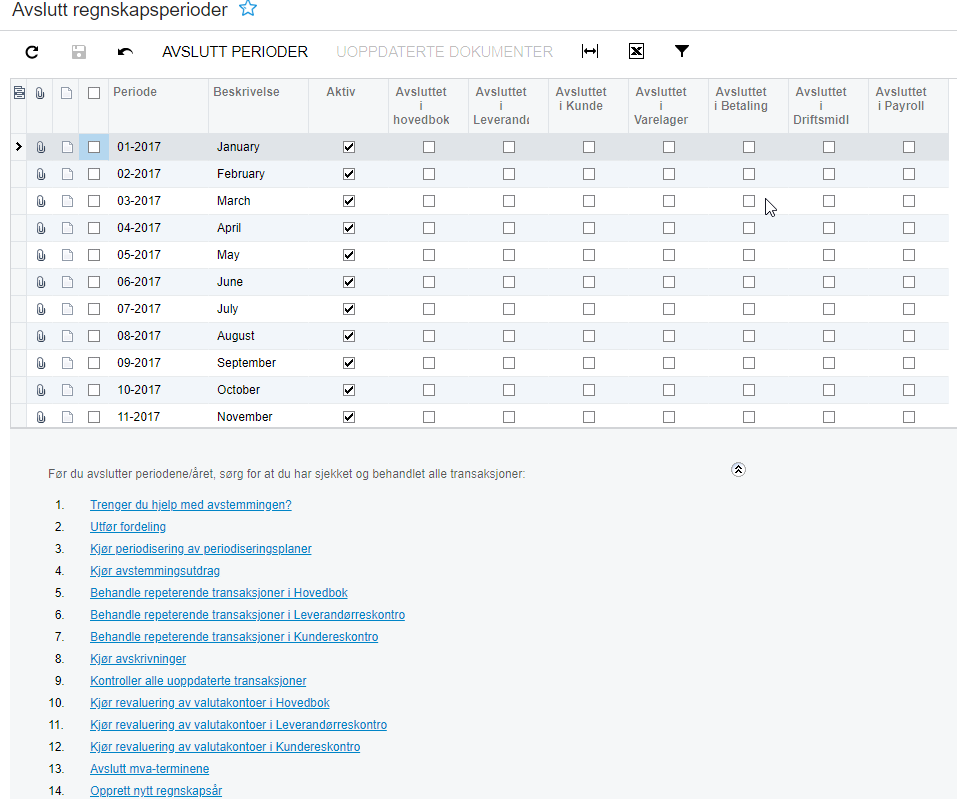The image size is (957, 799).
Task: Open attachments for the 09-2017 row
Action: click(41, 363)
